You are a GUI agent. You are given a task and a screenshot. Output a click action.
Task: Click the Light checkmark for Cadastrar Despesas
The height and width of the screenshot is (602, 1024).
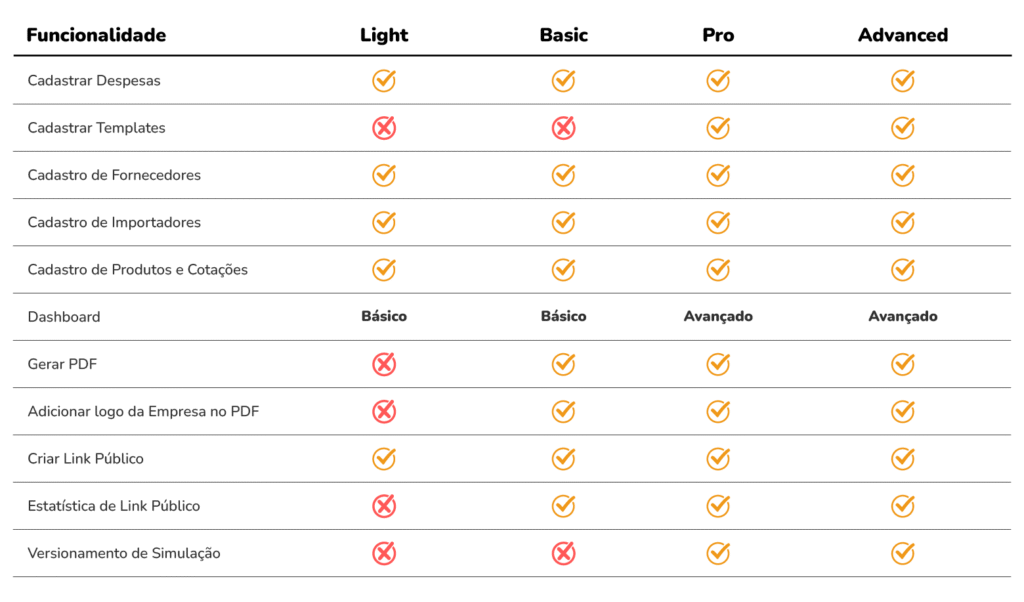tap(384, 81)
